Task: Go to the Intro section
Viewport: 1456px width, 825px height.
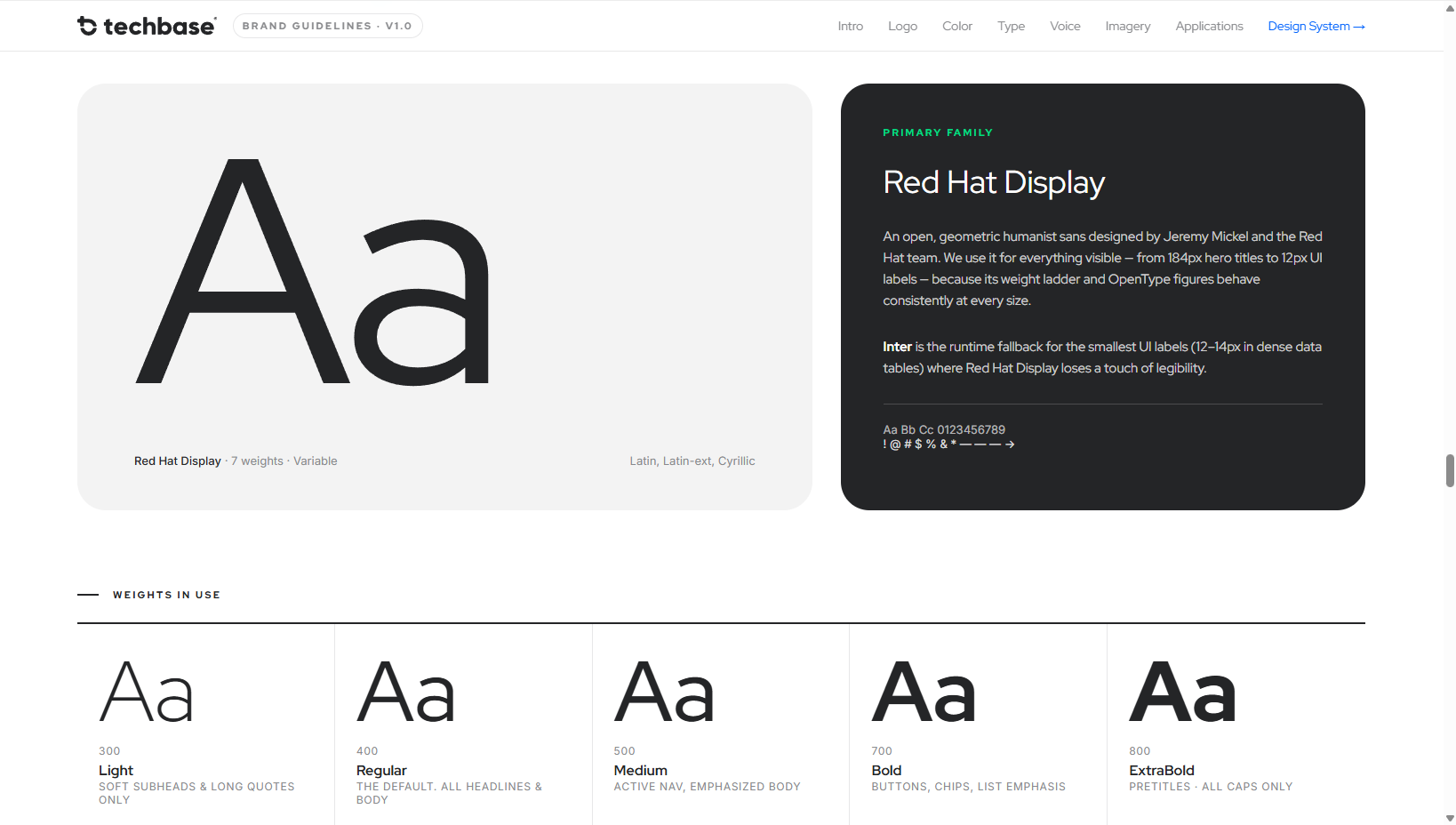Action: 850,26
